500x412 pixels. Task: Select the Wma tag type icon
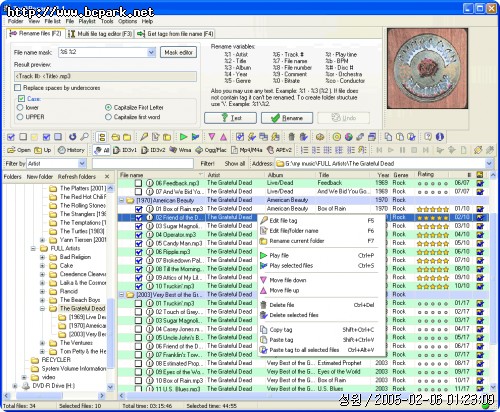pos(180,150)
